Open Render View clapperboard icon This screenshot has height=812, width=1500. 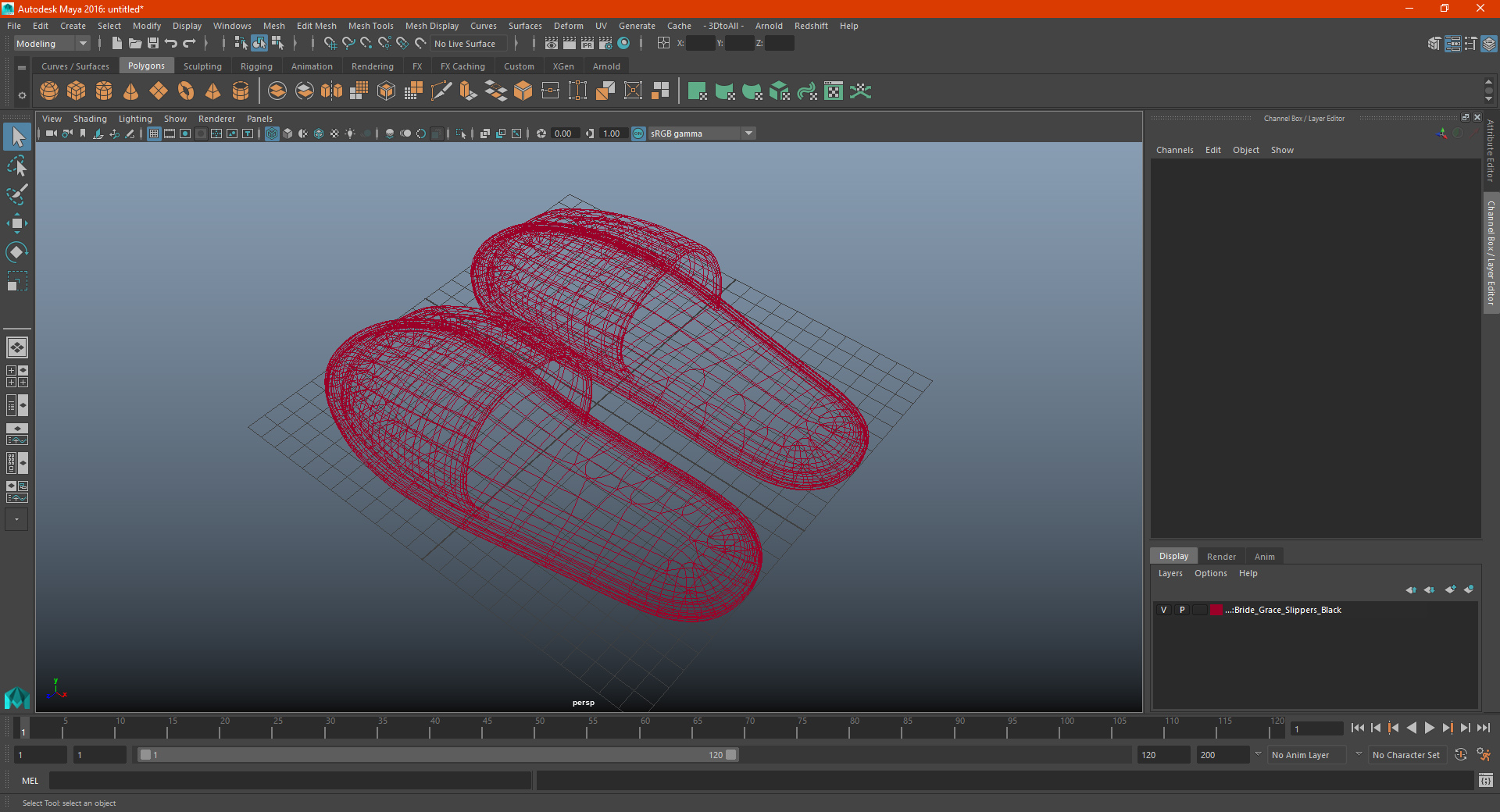click(x=552, y=44)
